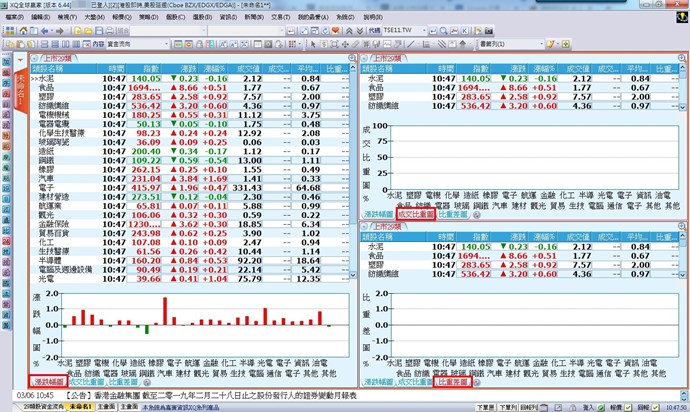Click the round icon beside 上市29類 in top-right panel
Viewport: 690px width, 412px height.
[364, 58]
